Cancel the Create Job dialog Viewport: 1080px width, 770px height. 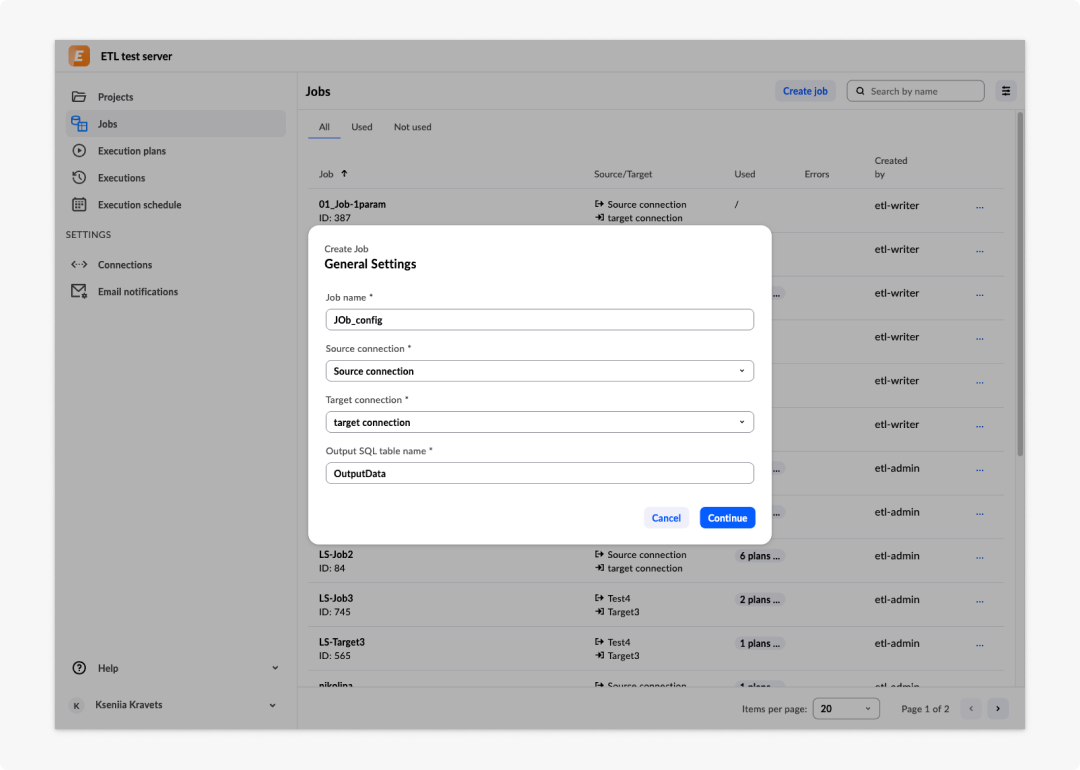[x=666, y=518]
